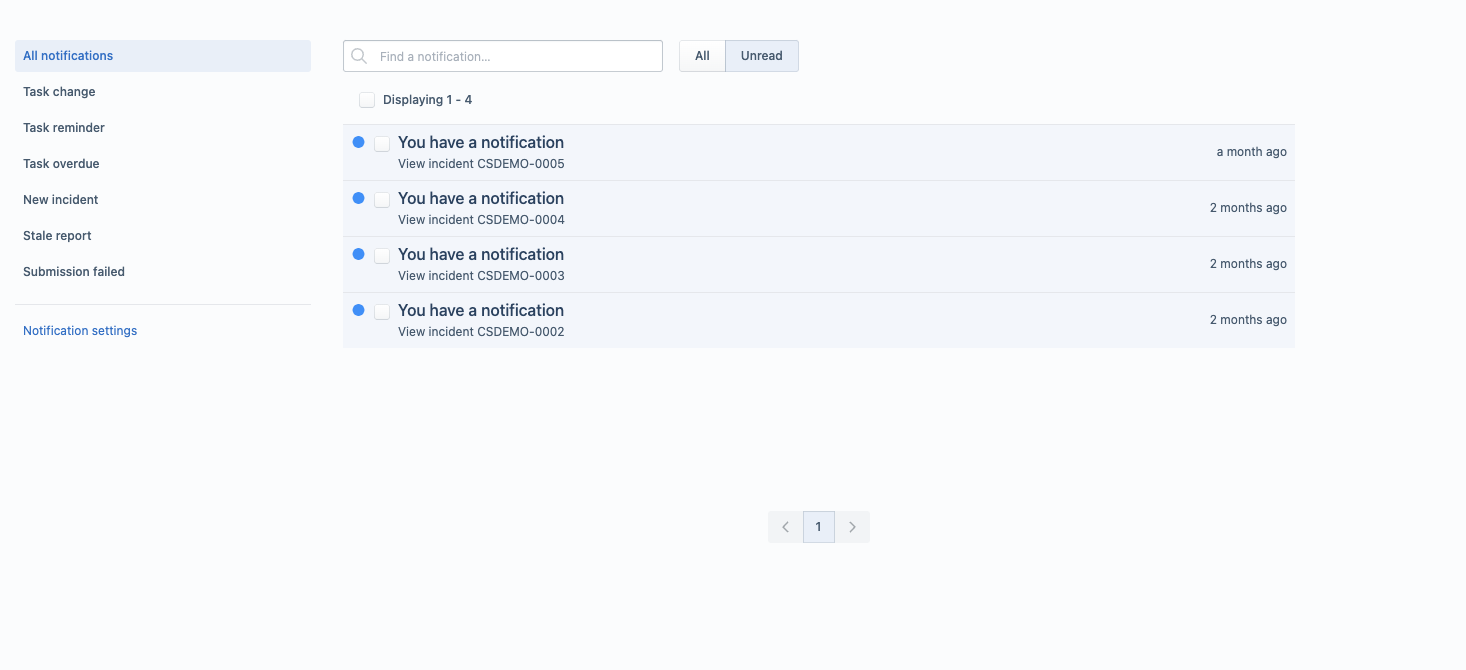Screen dimensions: 1466x670
Task: Click unread dot for CSDEMO-0003 notification
Action: (359, 254)
